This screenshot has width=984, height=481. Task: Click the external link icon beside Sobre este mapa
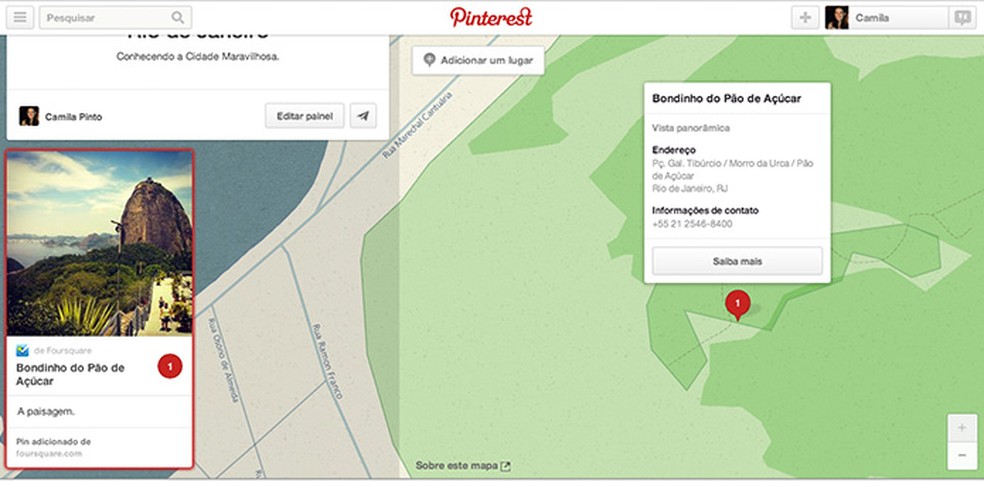coord(505,466)
